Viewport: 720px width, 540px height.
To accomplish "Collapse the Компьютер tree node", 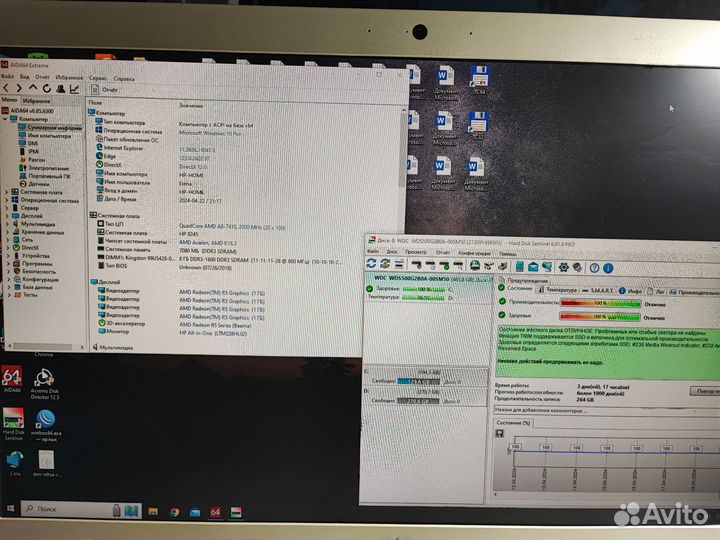I will (5, 118).
